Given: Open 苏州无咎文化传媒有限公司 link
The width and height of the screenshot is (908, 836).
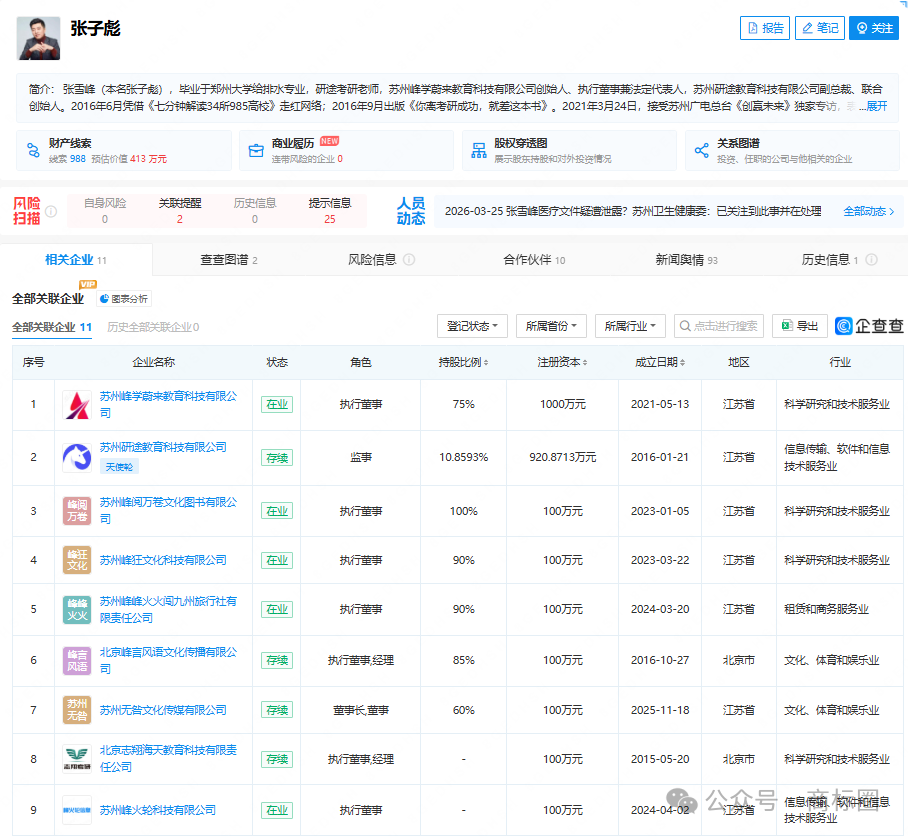Looking at the screenshot, I should [163, 710].
